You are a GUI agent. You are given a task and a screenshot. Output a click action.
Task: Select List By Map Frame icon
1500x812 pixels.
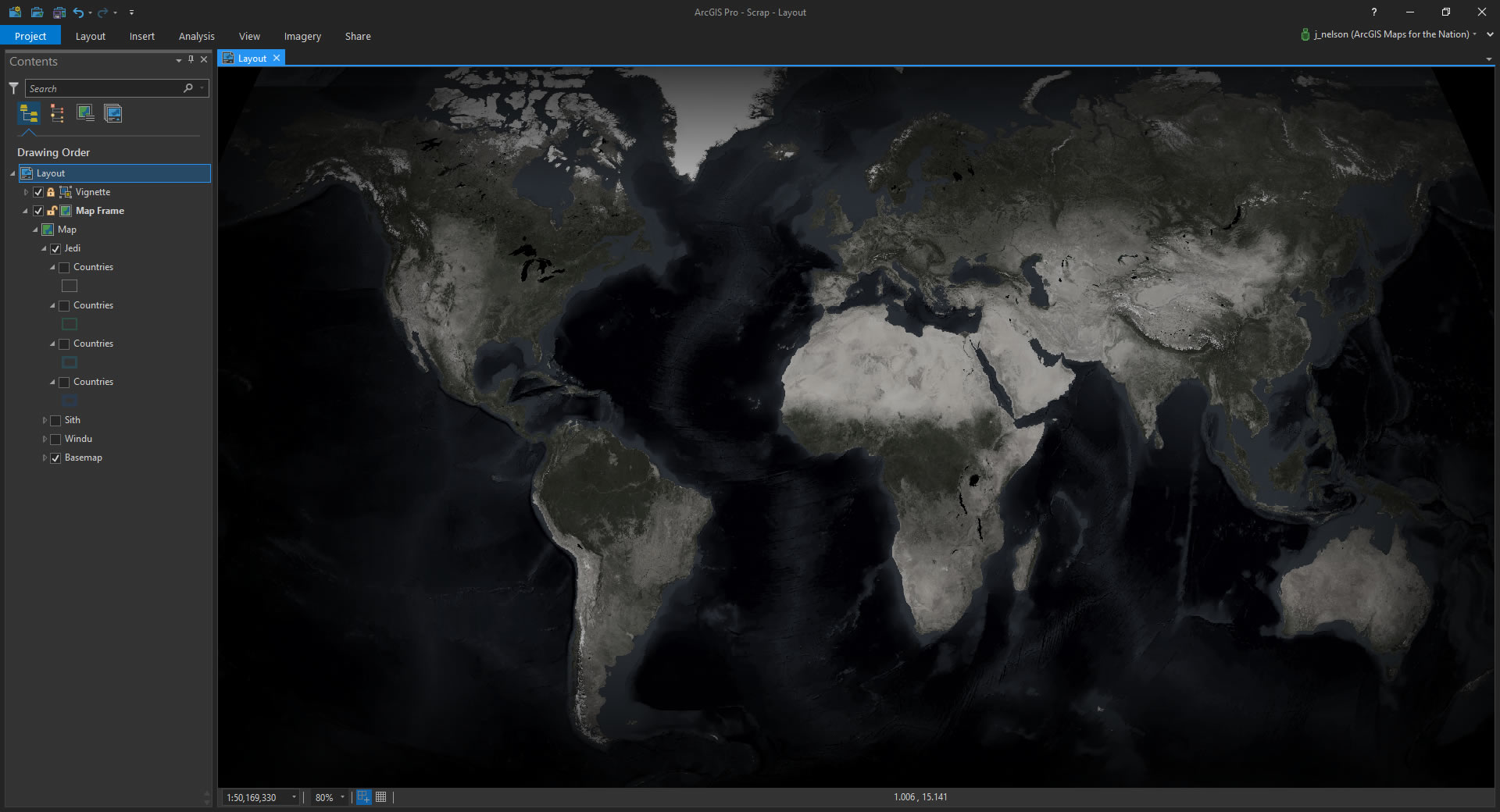coord(85,114)
